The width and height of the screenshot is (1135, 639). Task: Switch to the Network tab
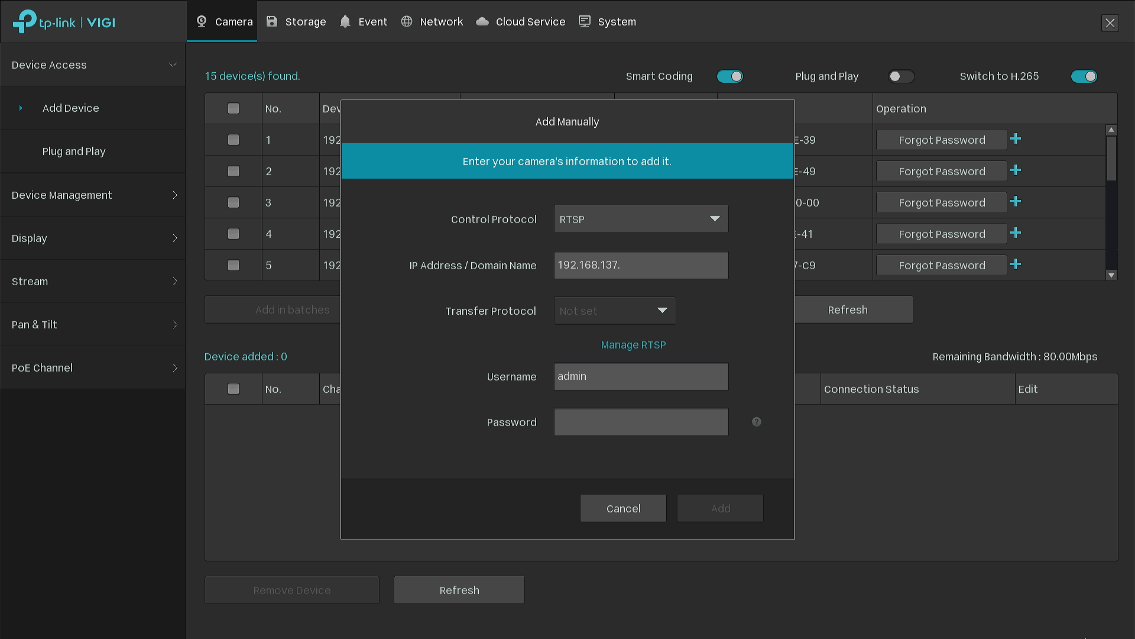coord(432,22)
